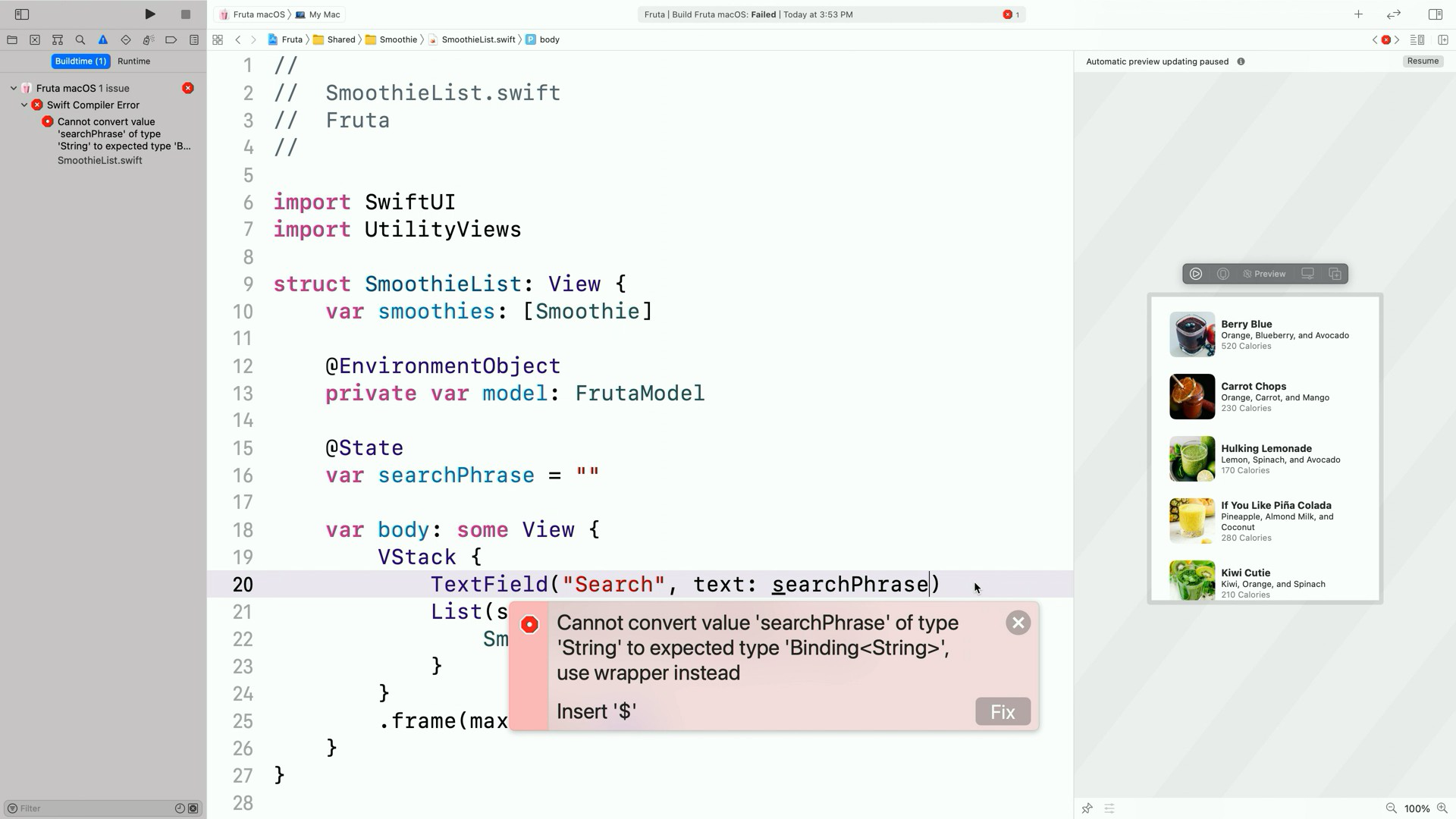Viewport: 1456px width, 819px height.
Task: Hide the navigator sidebar
Action: 22,14
